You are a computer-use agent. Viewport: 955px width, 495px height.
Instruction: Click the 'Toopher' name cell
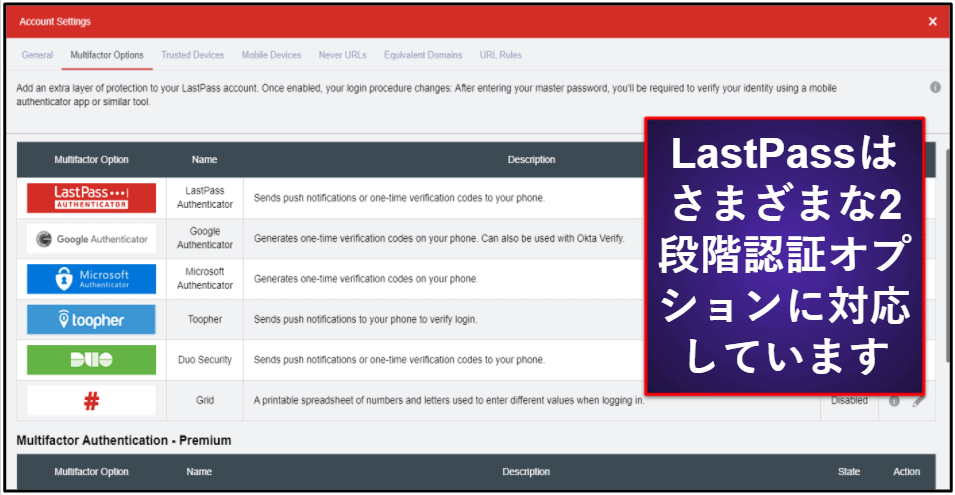(x=205, y=319)
